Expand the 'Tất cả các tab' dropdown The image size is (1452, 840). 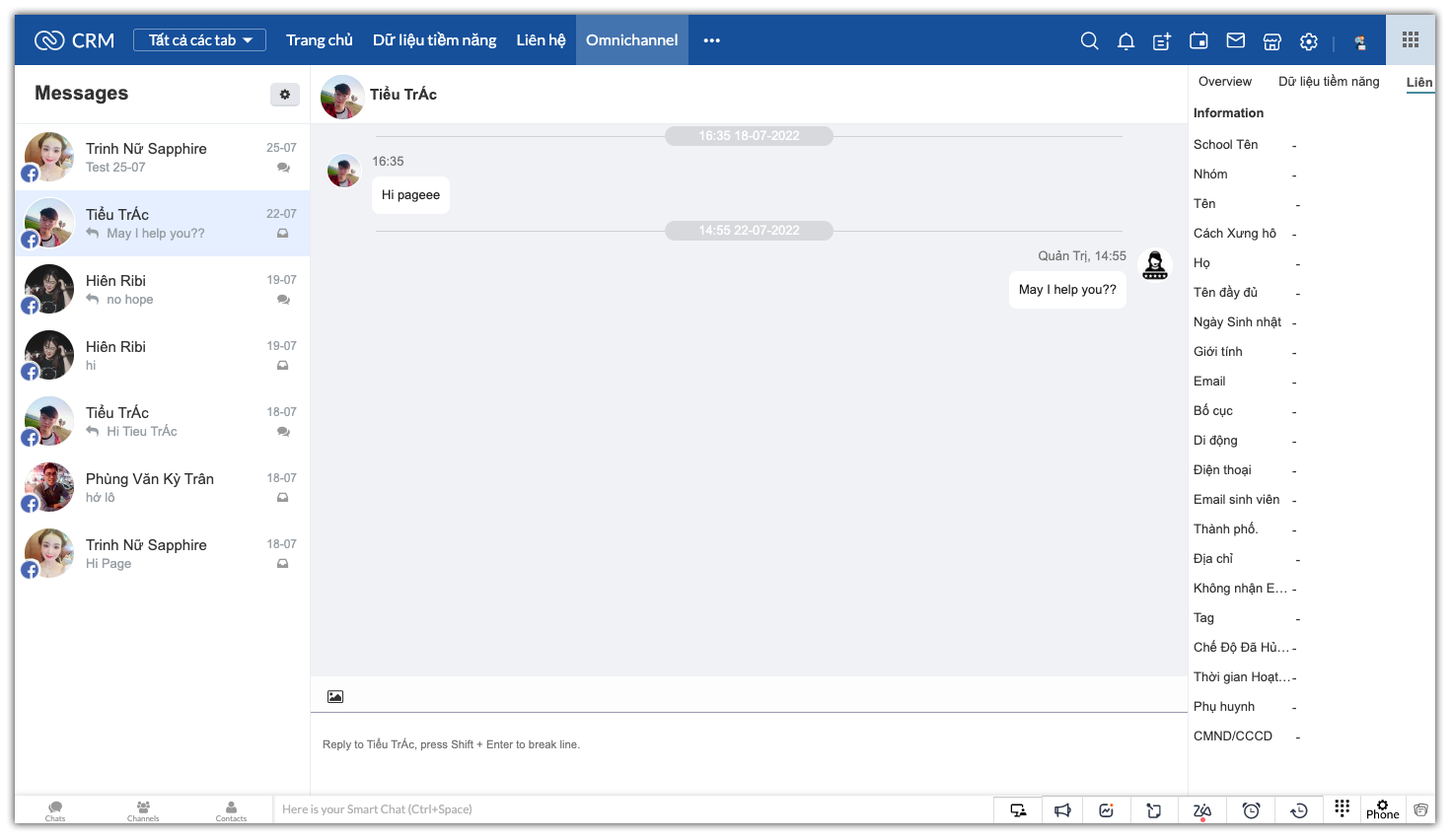200,40
